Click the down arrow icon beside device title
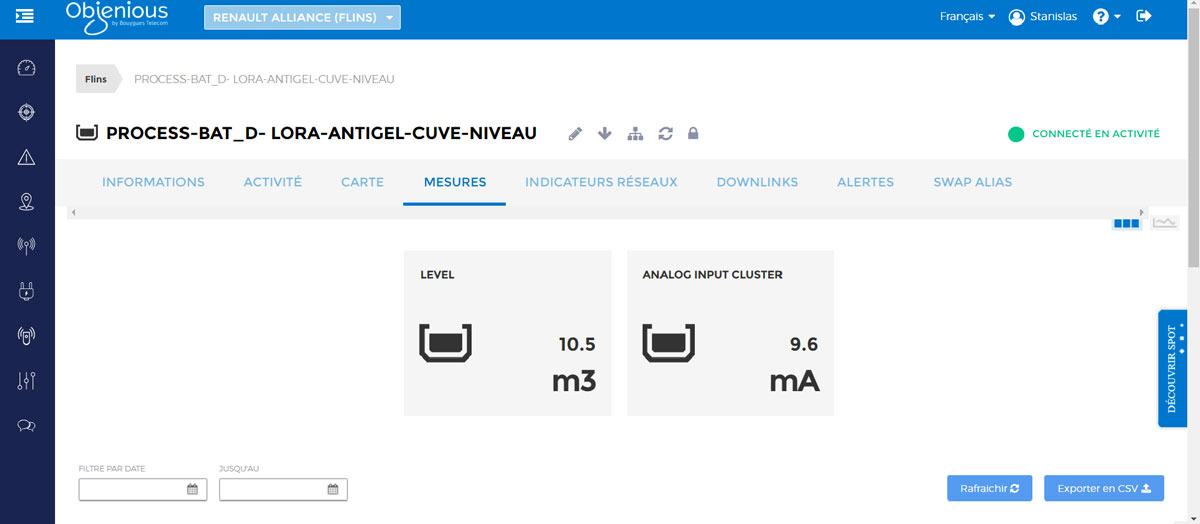The image size is (1200, 524). click(604, 134)
